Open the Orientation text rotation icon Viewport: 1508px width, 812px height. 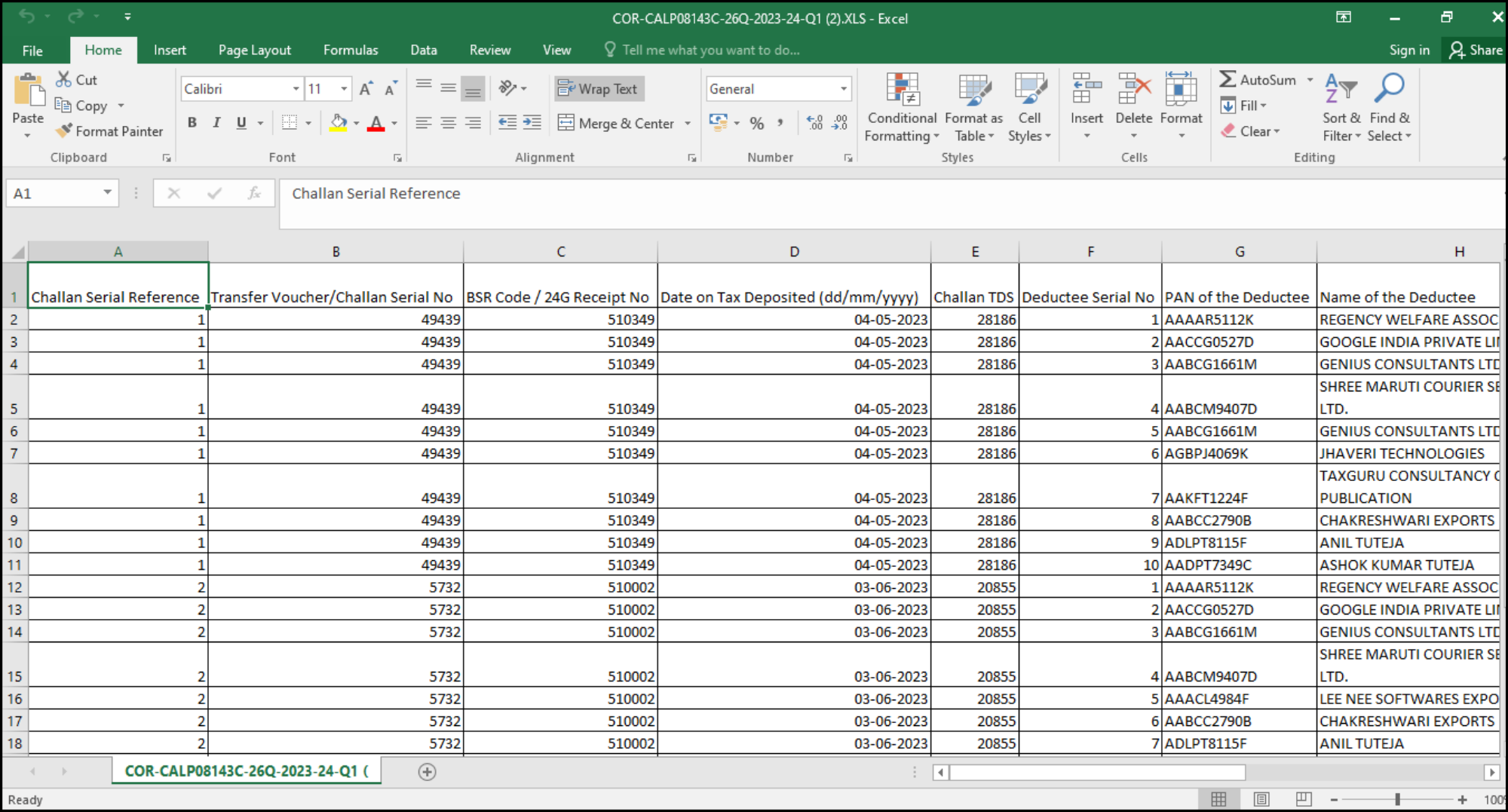(508, 89)
